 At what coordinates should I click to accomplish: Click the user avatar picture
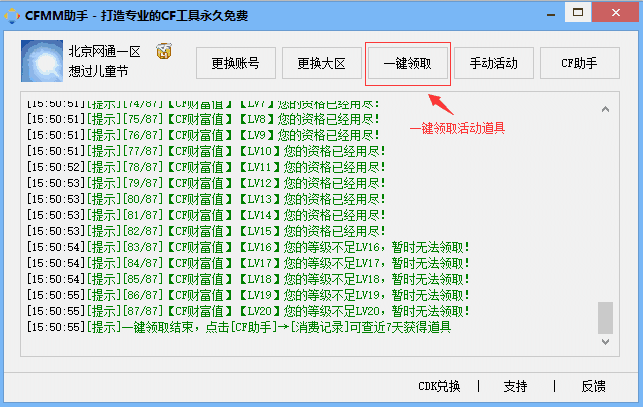pyautogui.click(x=42, y=61)
